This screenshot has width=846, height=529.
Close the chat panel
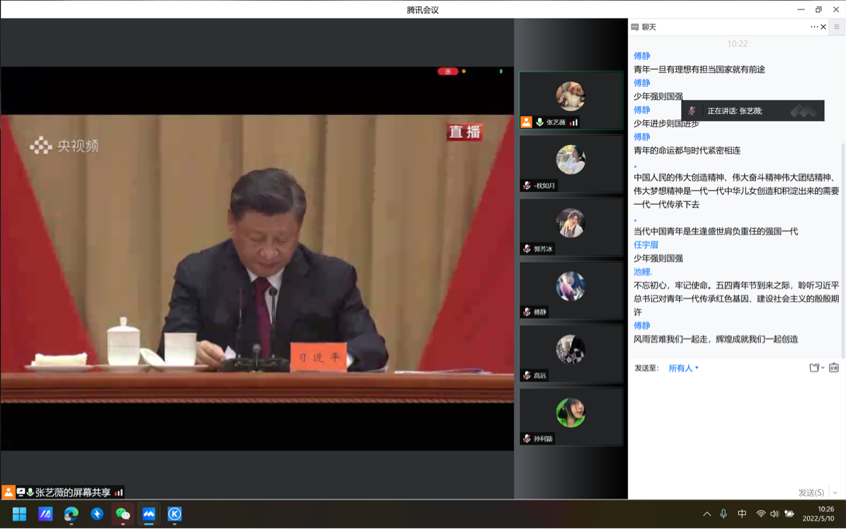pyautogui.click(x=824, y=27)
